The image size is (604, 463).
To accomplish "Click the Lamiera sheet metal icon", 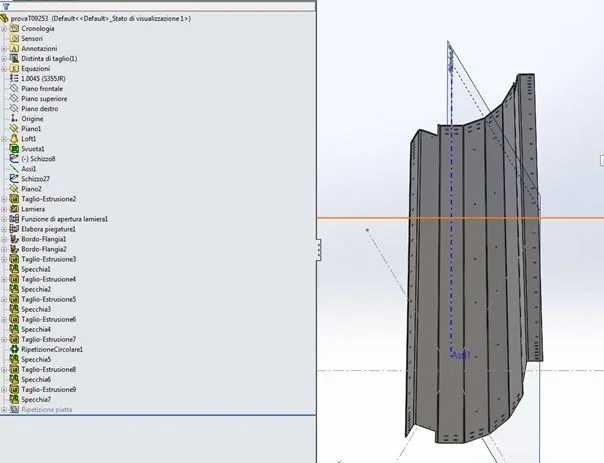I will point(14,209).
